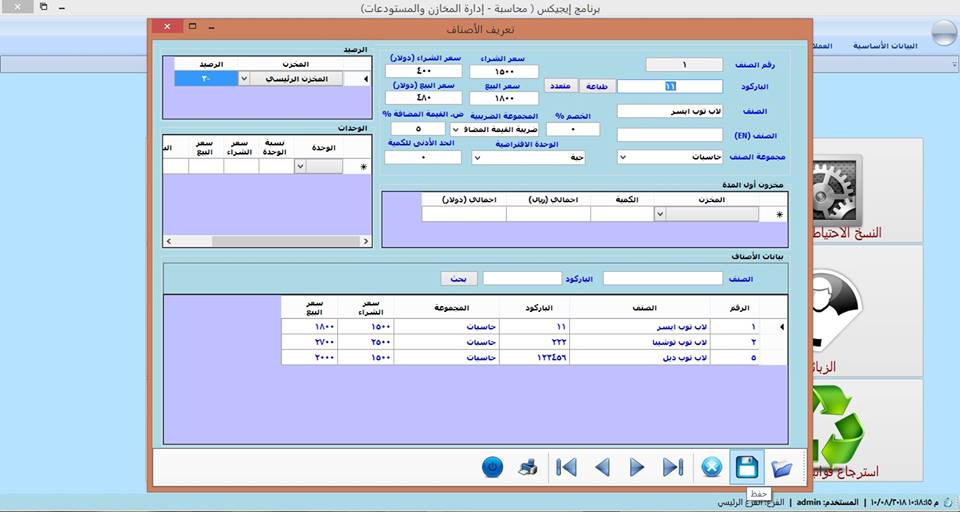The width and height of the screenshot is (960, 512).
Task: Click the اجمالي (دولار) cell in opening stock
Action: point(464,214)
